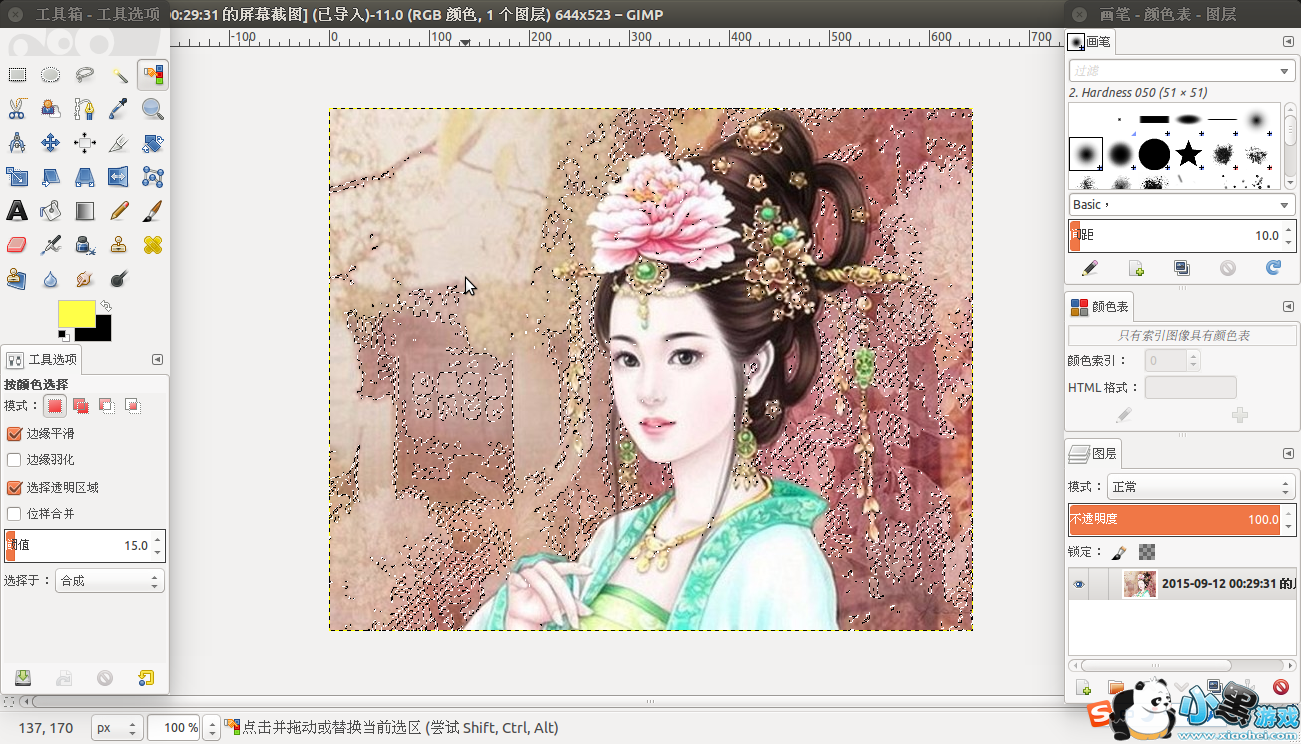Screen dimensions: 1301x744
Task: Open the 画笔 brushes tab configuration menu
Action: pyautogui.click(x=1289, y=41)
